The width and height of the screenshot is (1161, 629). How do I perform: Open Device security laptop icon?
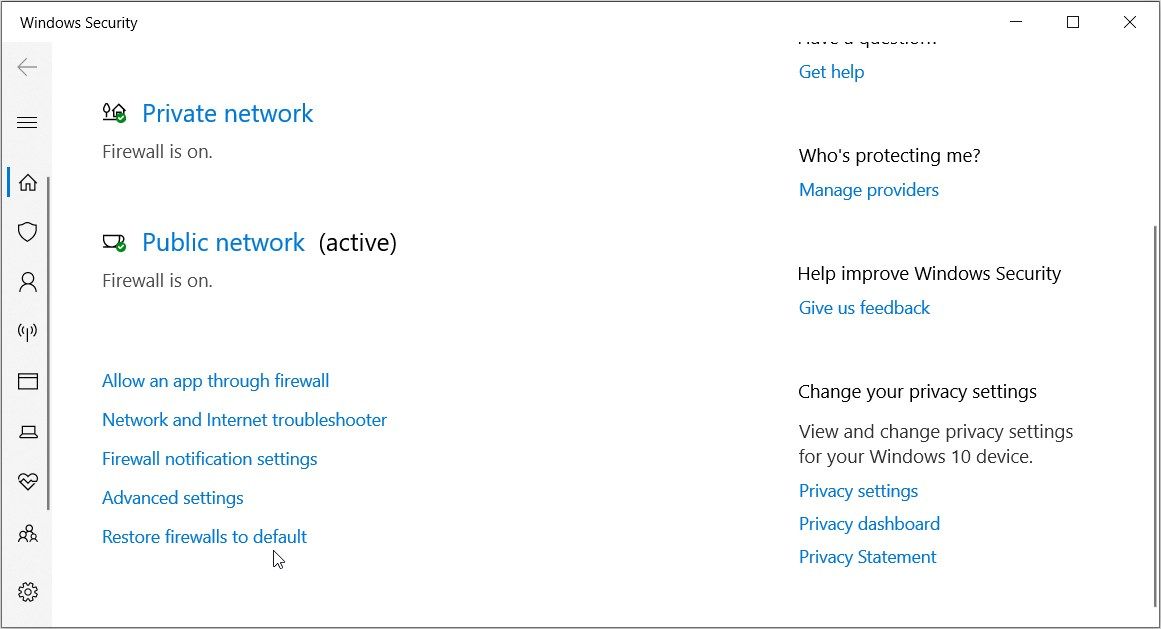pos(28,432)
